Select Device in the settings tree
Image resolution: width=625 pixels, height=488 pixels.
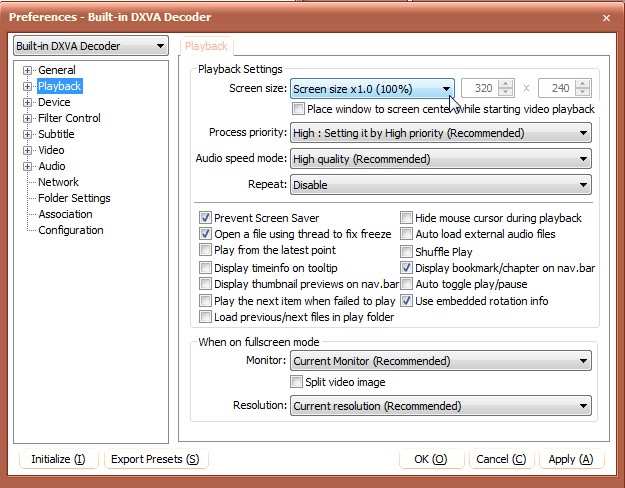click(54, 102)
